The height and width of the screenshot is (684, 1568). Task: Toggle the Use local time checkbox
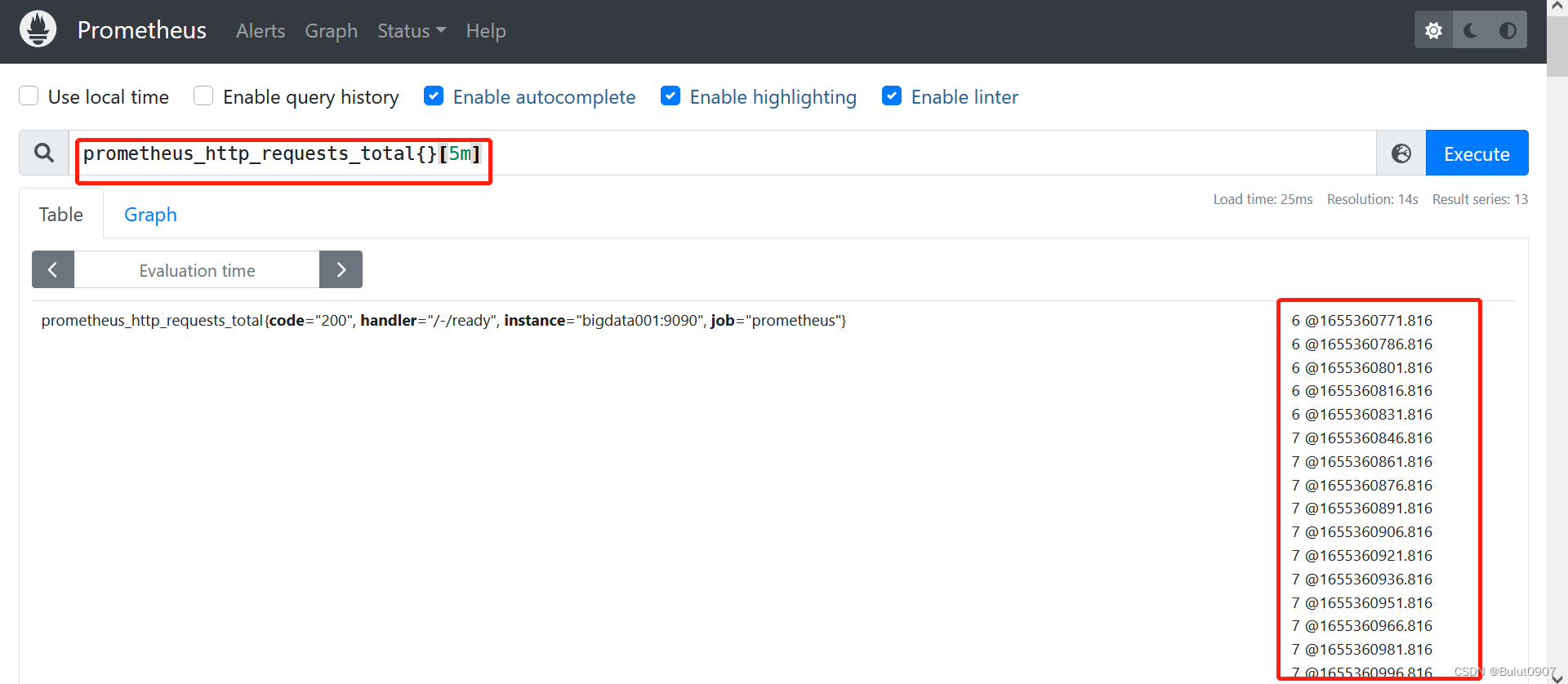(x=29, y=95)
